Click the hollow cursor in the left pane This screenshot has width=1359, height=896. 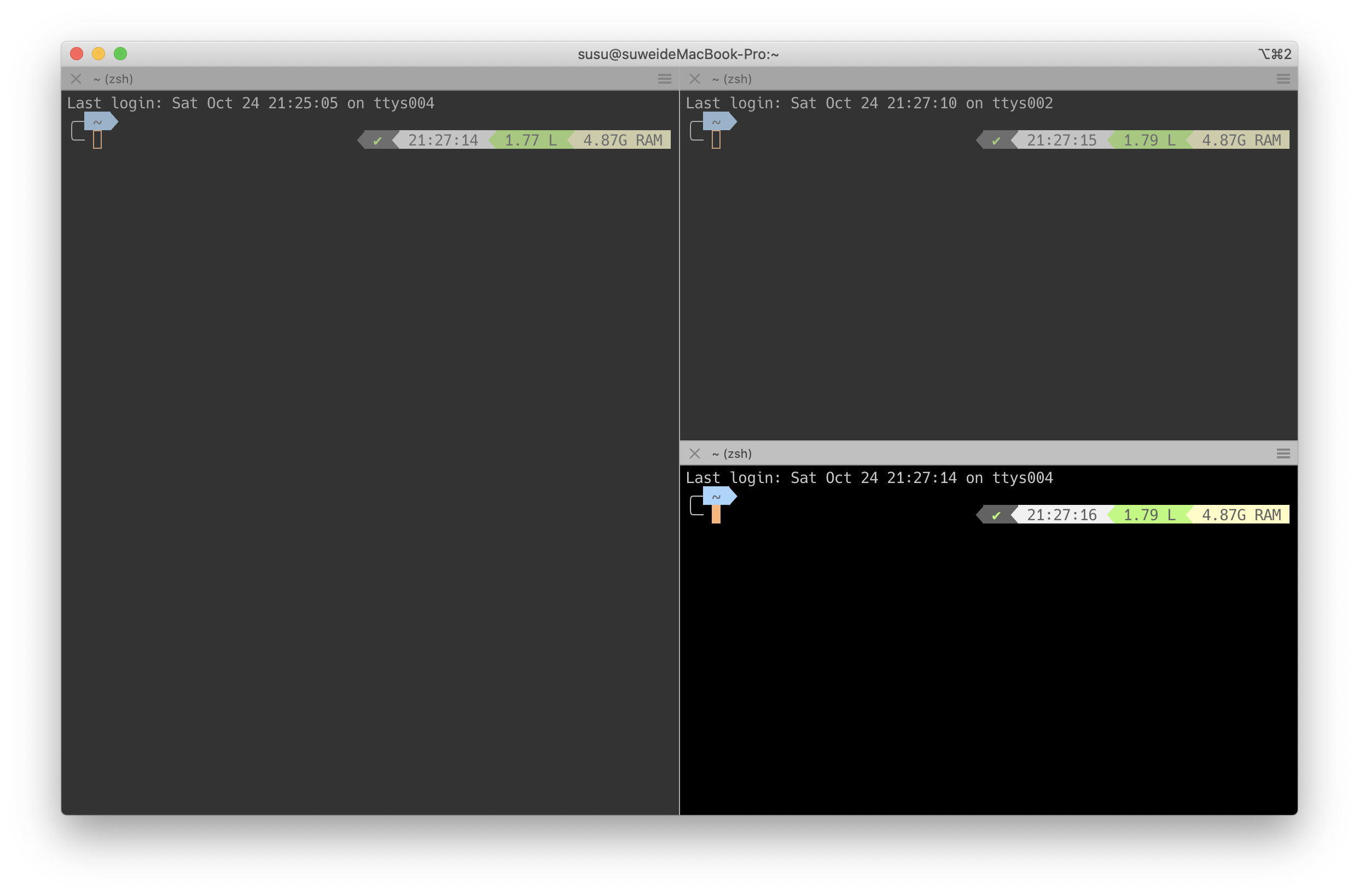click(97, 140)
